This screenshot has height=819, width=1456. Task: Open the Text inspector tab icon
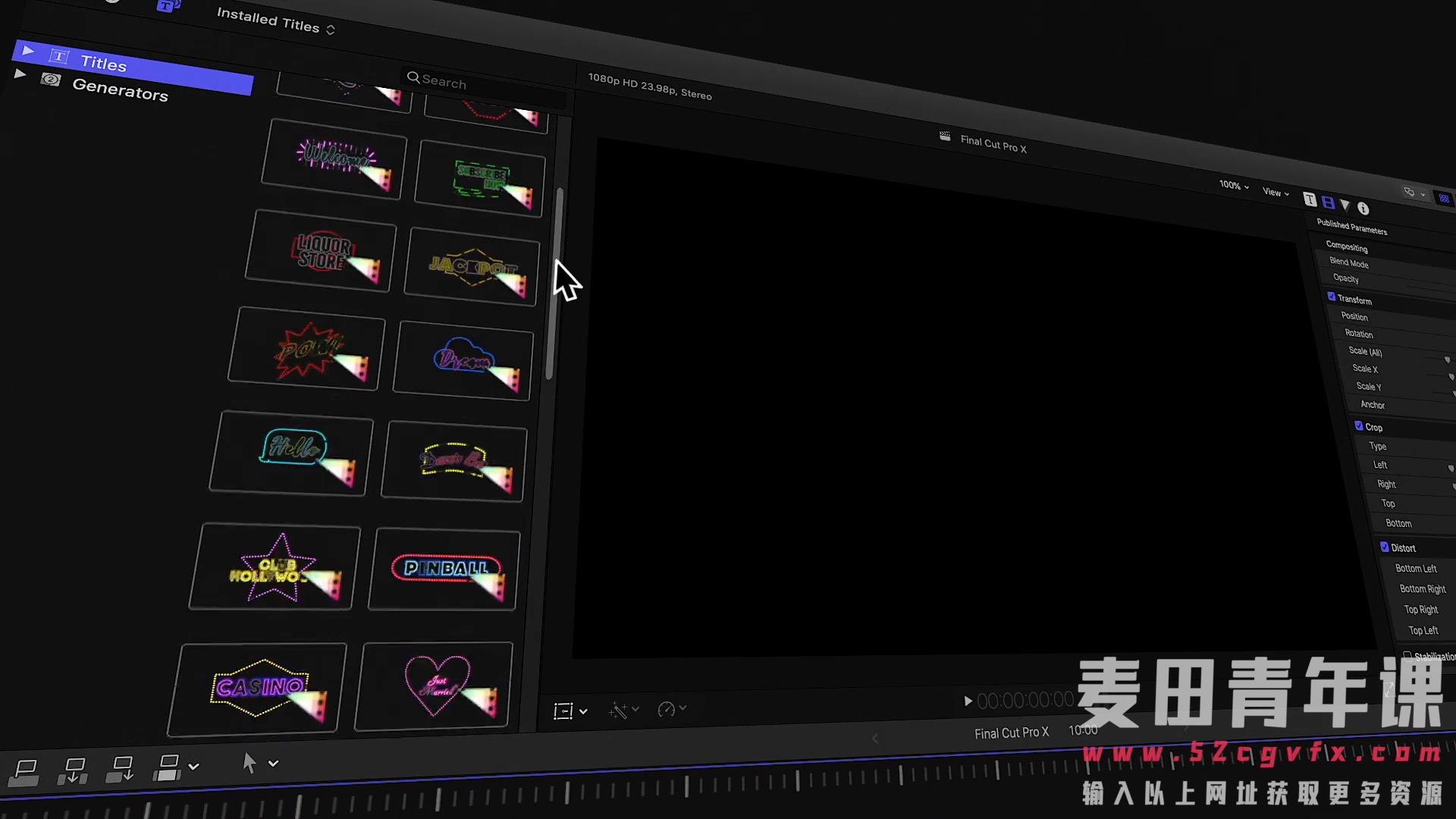coord(1310,199)
